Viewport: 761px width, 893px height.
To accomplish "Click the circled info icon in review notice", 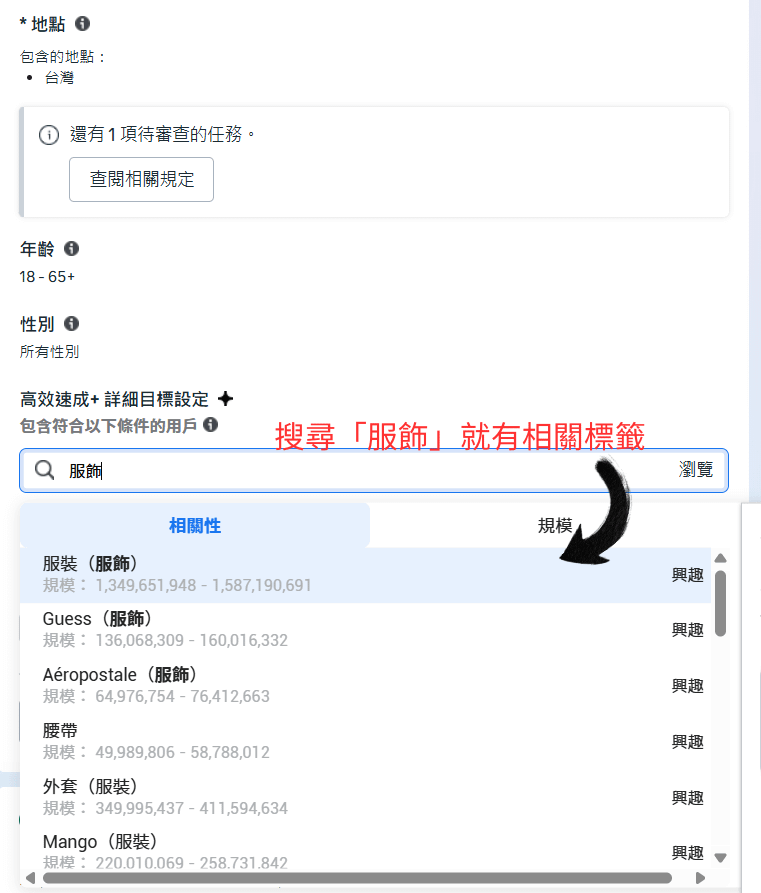I will (49, 135).
